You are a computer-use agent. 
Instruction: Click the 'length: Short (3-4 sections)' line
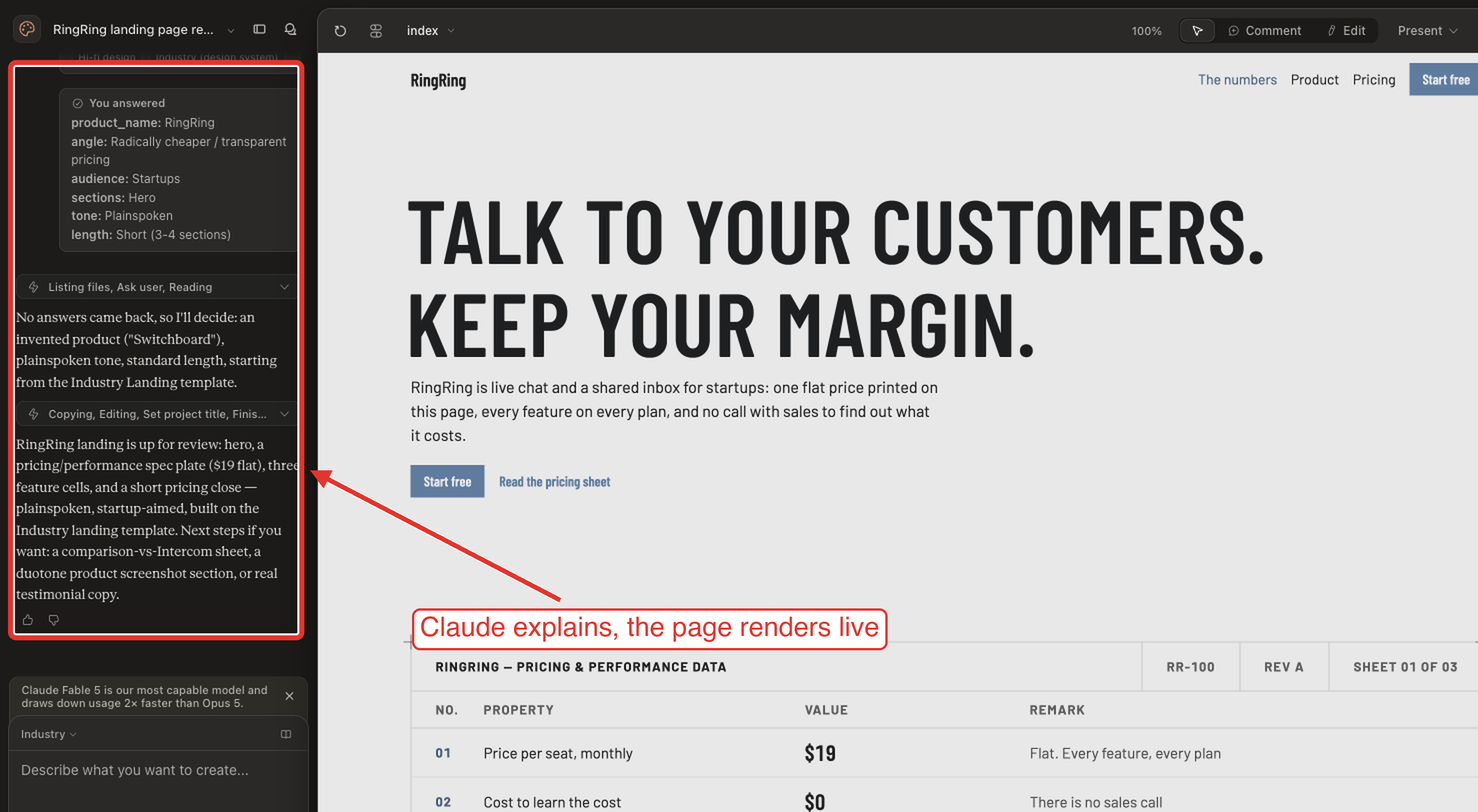tap(151, 235)
